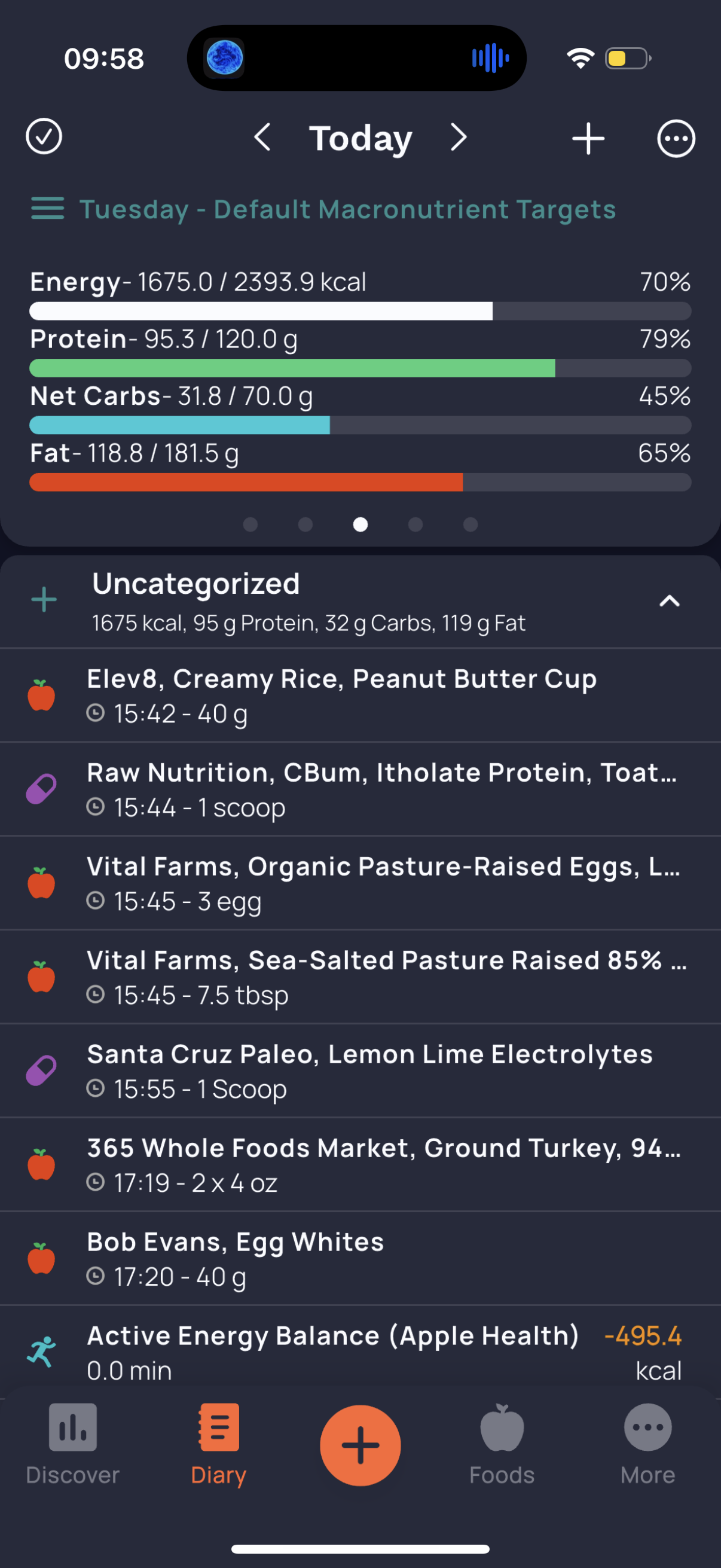Tap the Today date title
The height and width of the screenshot is (1568, 721).
pyautogui.click(x=360, y=139)
